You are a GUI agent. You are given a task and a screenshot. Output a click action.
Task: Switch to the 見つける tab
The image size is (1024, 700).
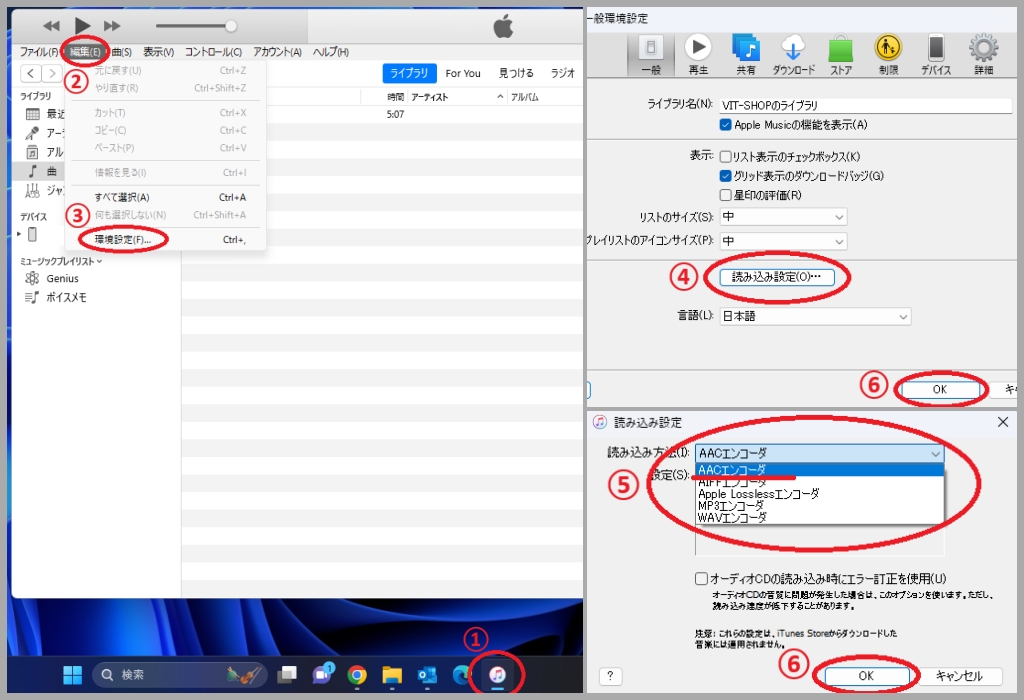[x=516, y=73]
